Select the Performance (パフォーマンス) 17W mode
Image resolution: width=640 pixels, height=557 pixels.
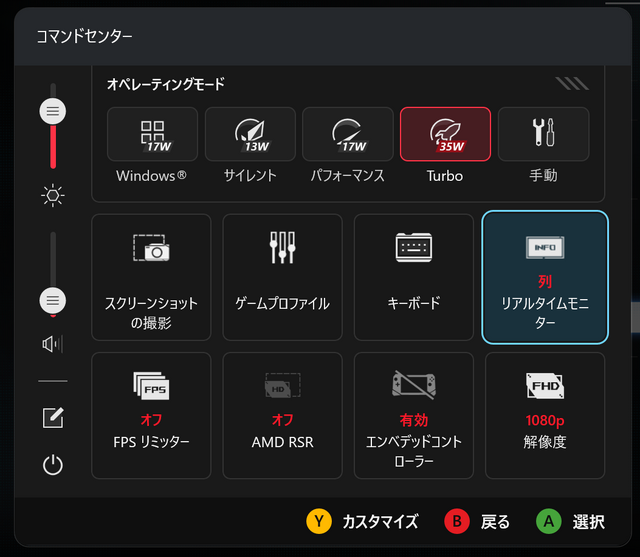pos(347,134)
